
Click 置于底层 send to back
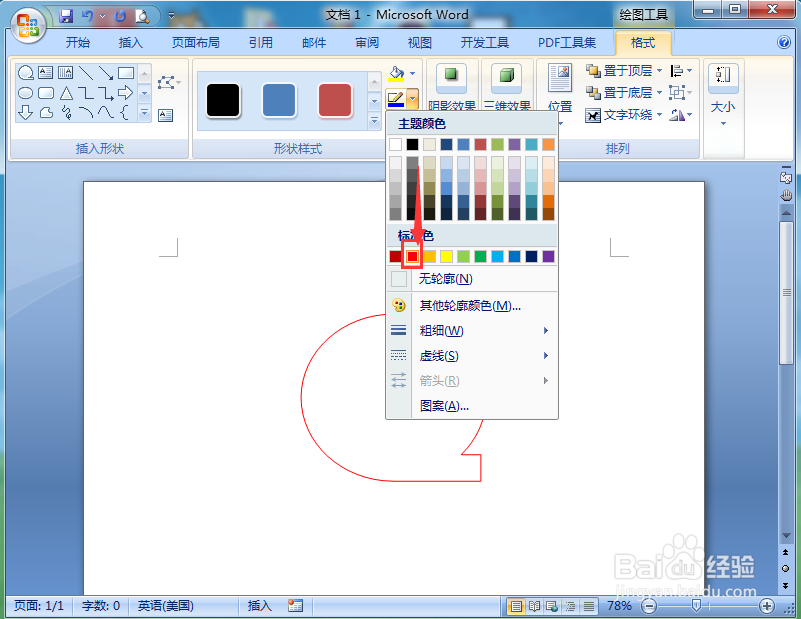pyautogui.click(x=624, y=92)
